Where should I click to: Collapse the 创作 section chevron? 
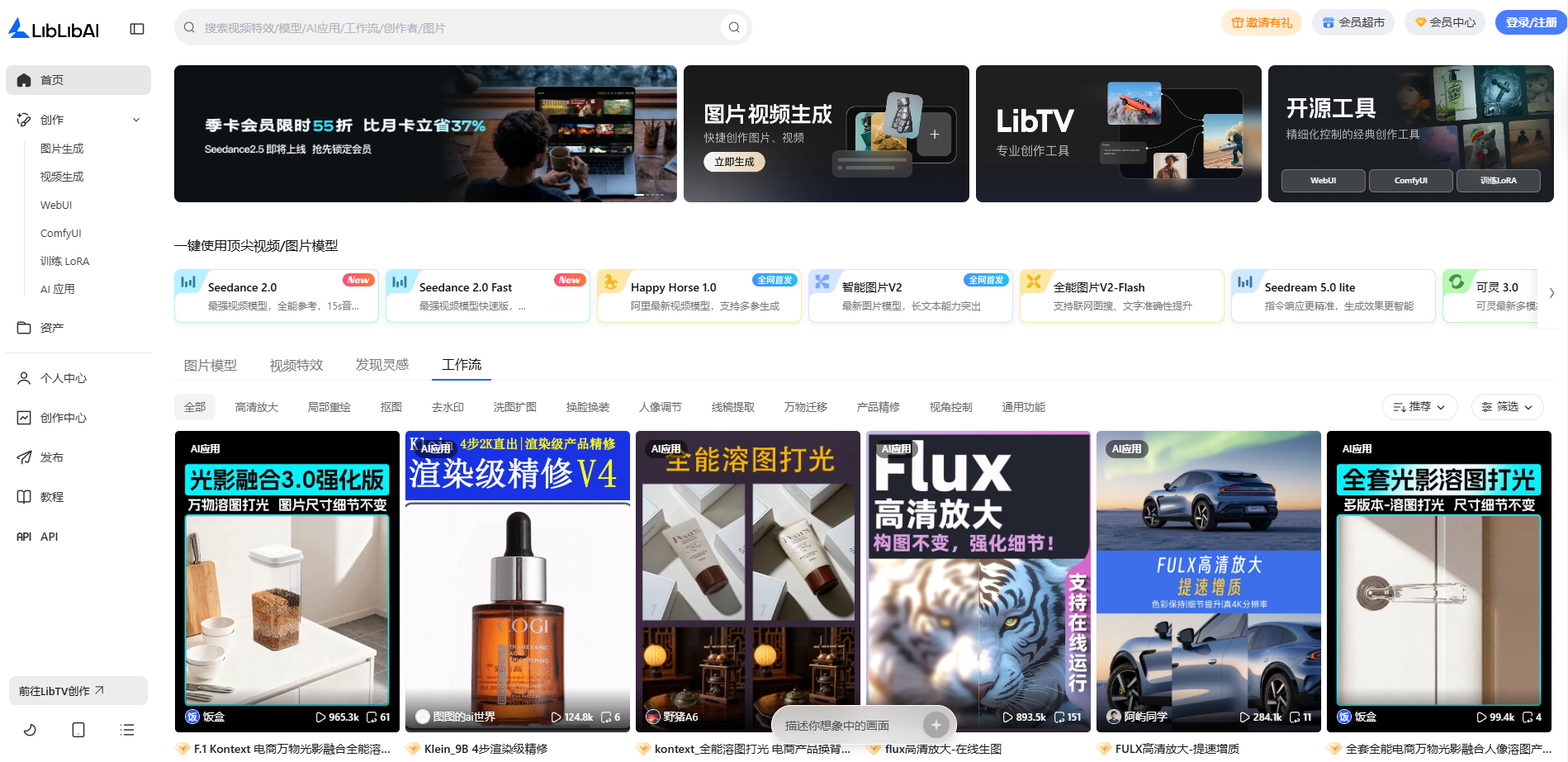[x=136, y=120]
